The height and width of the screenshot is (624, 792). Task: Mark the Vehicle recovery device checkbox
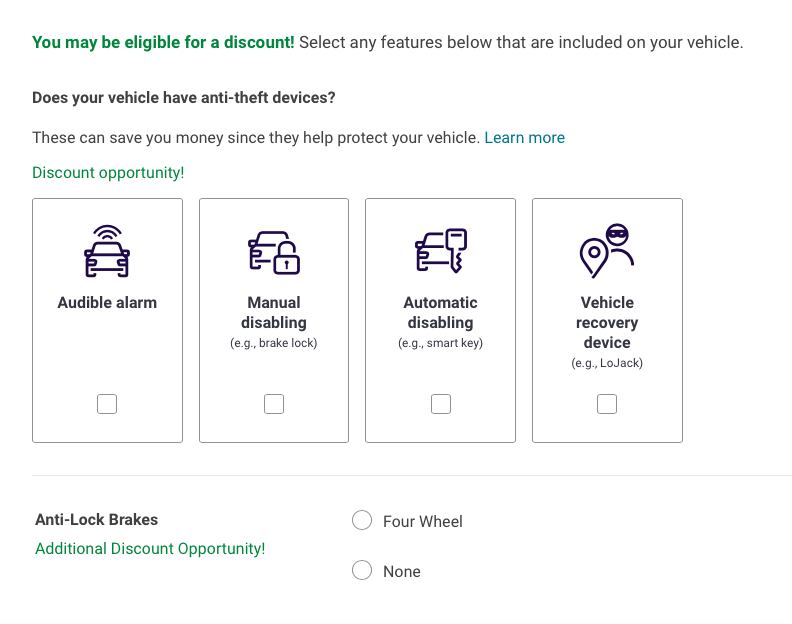click(x=607, y=404)
